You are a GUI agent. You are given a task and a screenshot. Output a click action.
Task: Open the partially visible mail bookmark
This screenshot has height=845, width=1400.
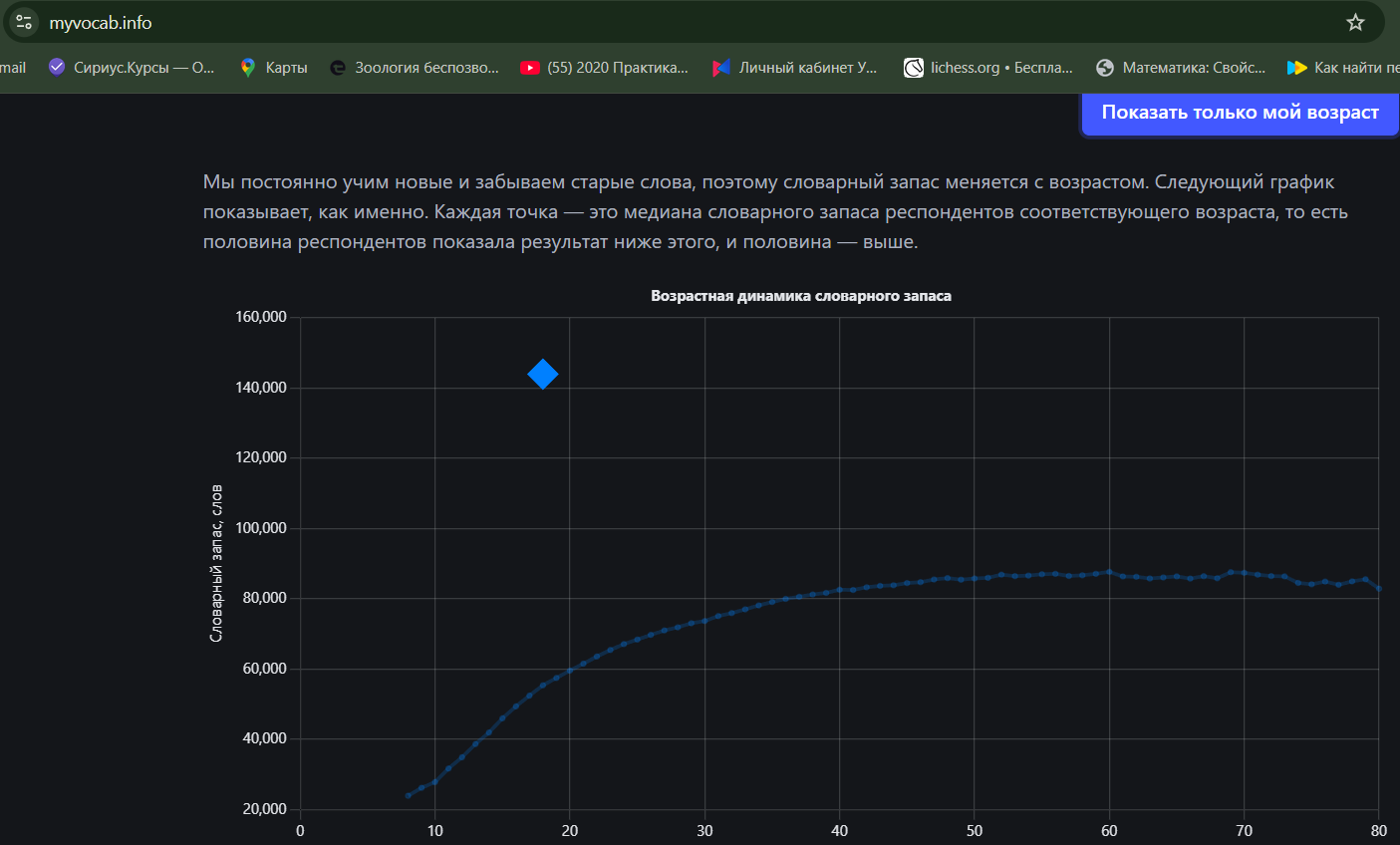(x=13, y=68)
